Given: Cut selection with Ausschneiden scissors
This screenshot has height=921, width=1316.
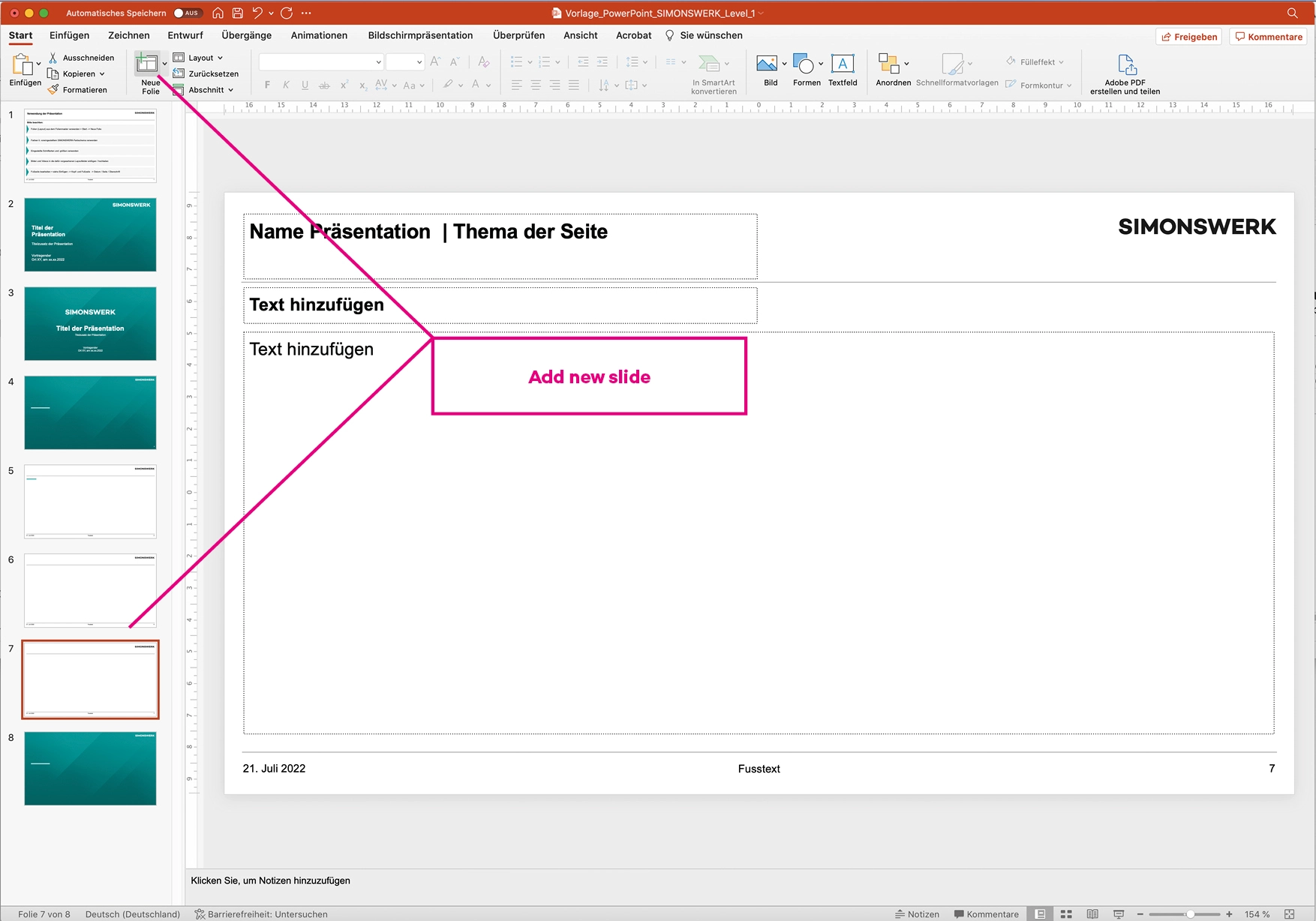Looking at the screenshot, I should click(53, 58).
